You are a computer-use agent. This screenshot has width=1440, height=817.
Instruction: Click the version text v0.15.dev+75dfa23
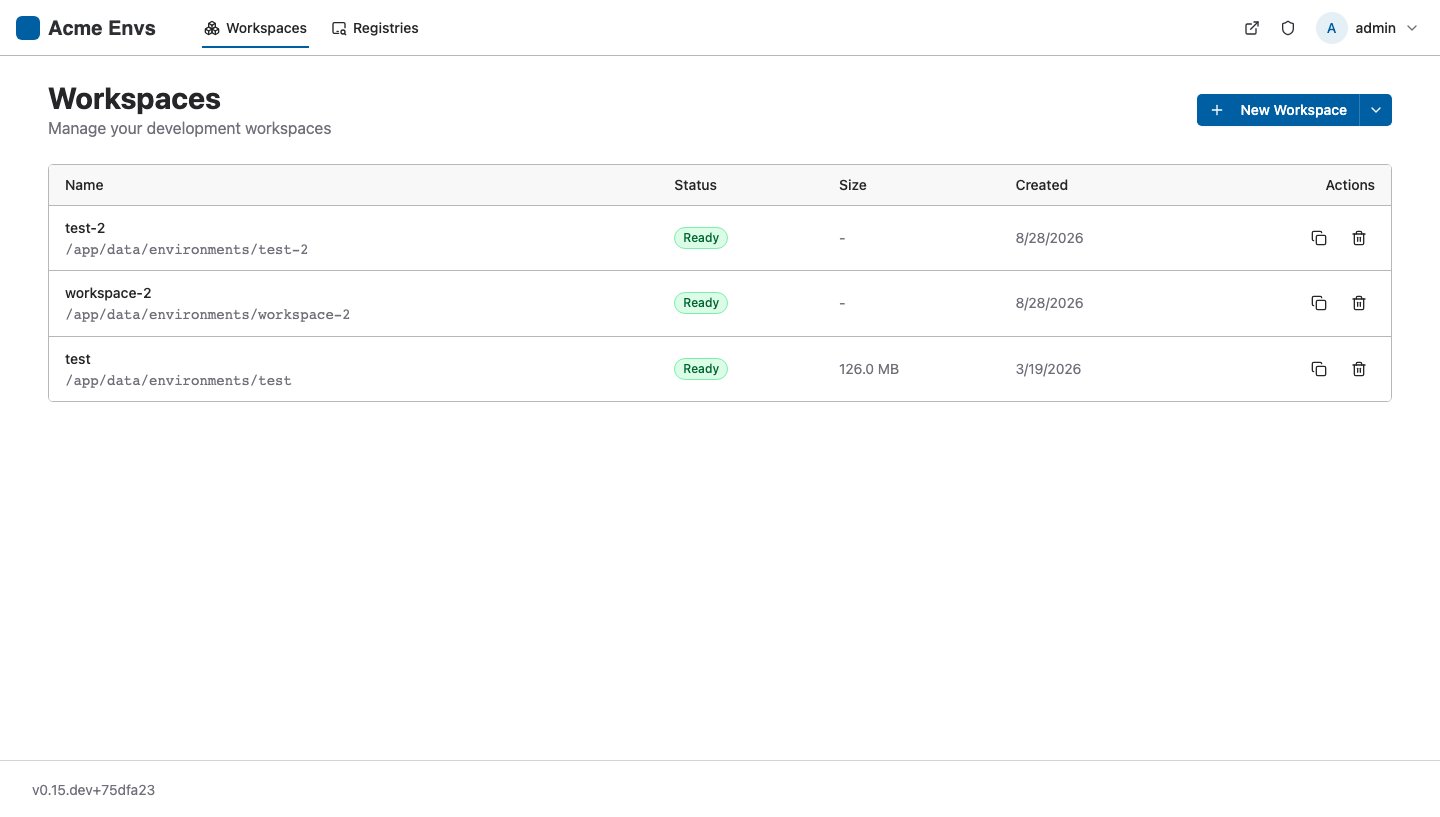point(93,790)
